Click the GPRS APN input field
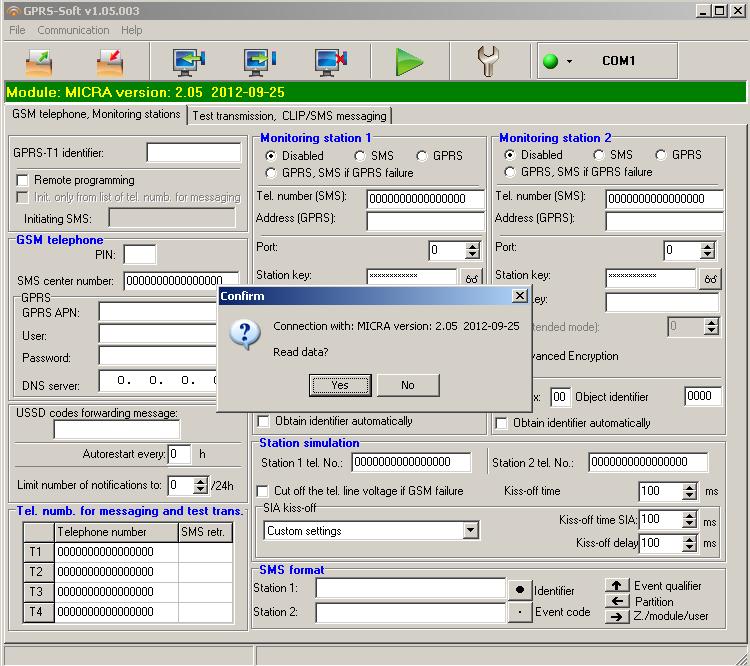 (158, 312)
